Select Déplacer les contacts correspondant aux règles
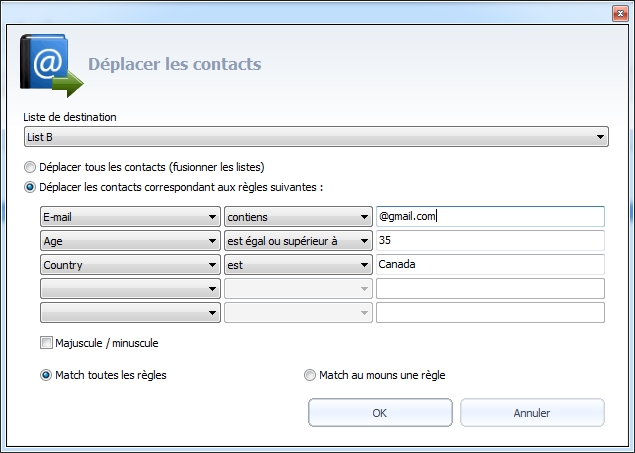 (30, 186)
